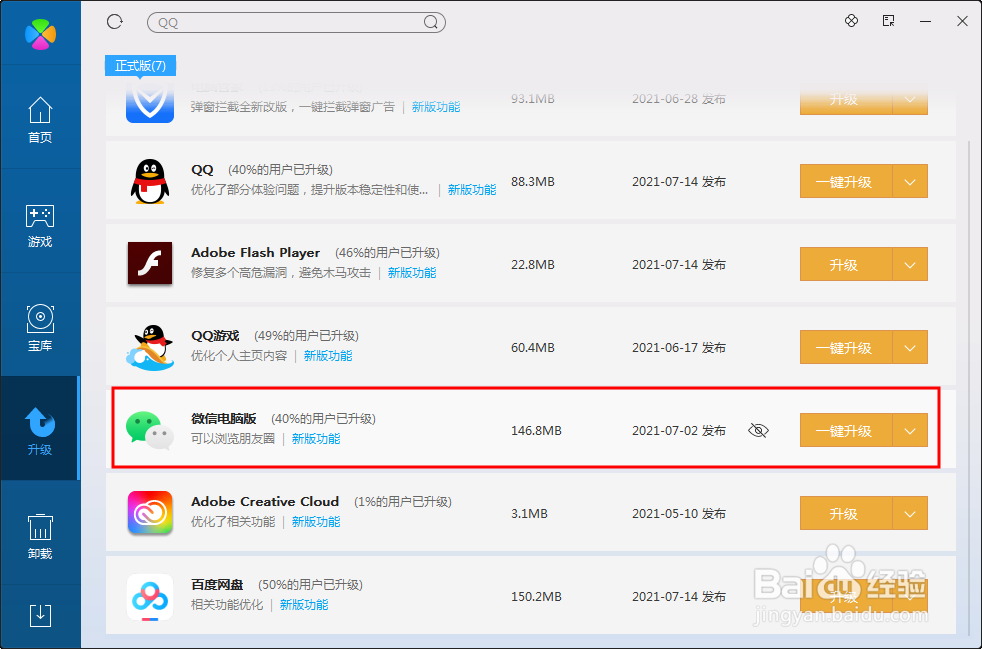
Task: Click the 88.3MB size value
Action: (x=533, y=182)
